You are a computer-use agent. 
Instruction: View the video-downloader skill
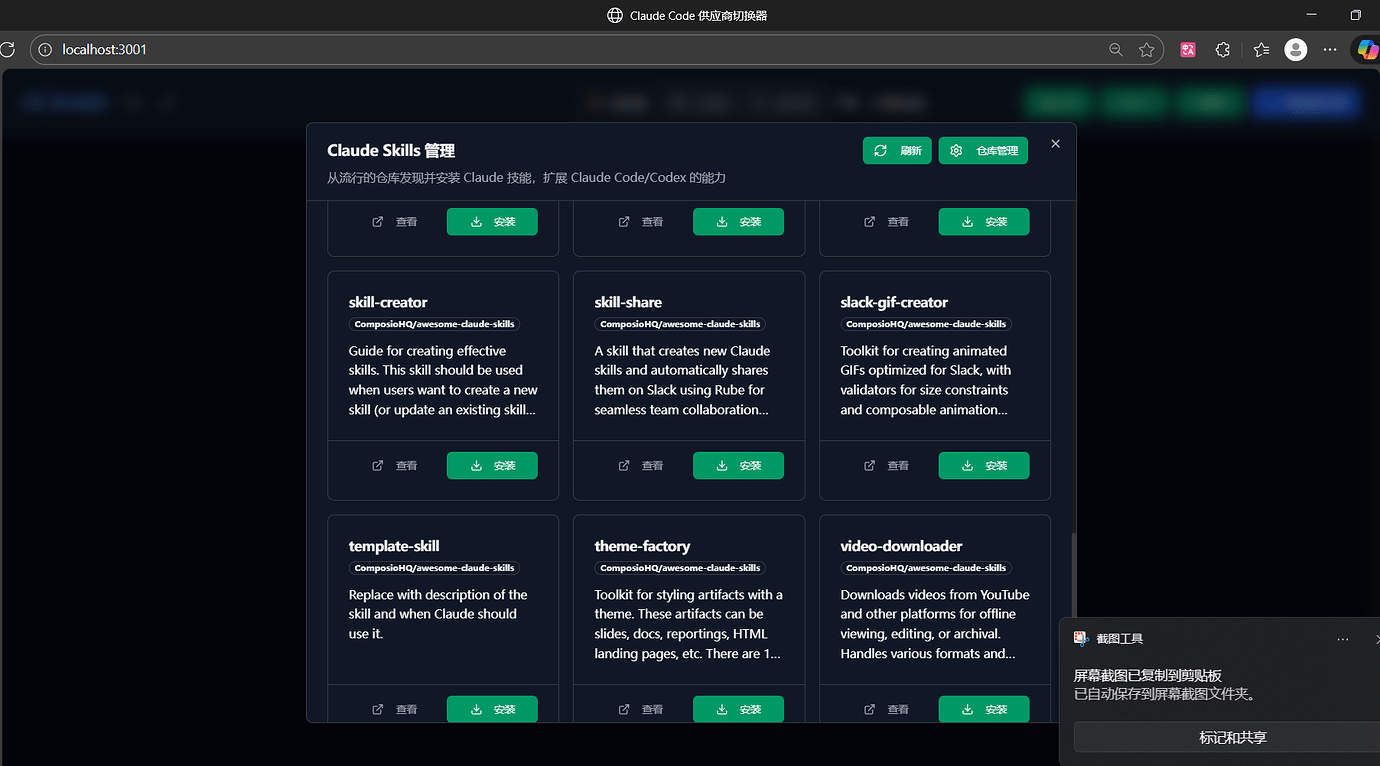pos(887,709)
